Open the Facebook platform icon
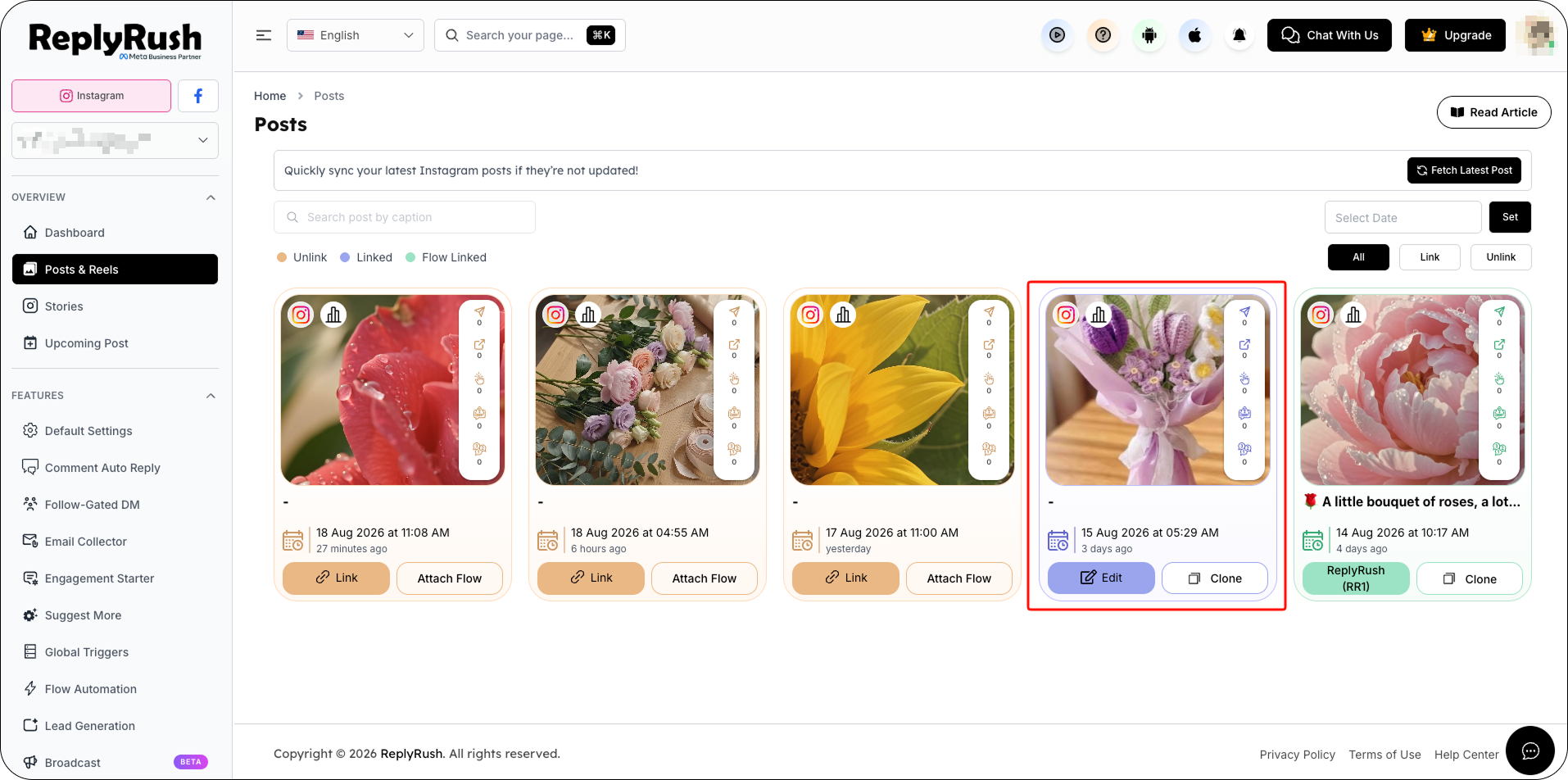 tap(198, 96)
